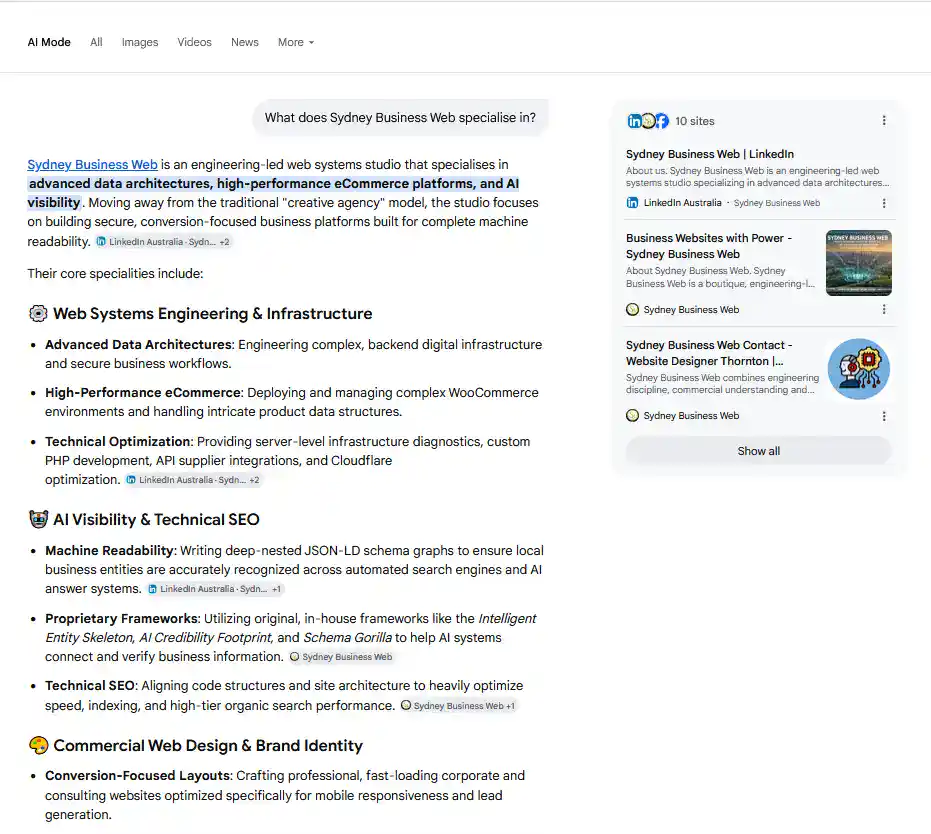This screenshot has height=834, width=931.
Task: Open the LinkedIn citation chip after 'AI answer systems'
Action: coord(216,589)
